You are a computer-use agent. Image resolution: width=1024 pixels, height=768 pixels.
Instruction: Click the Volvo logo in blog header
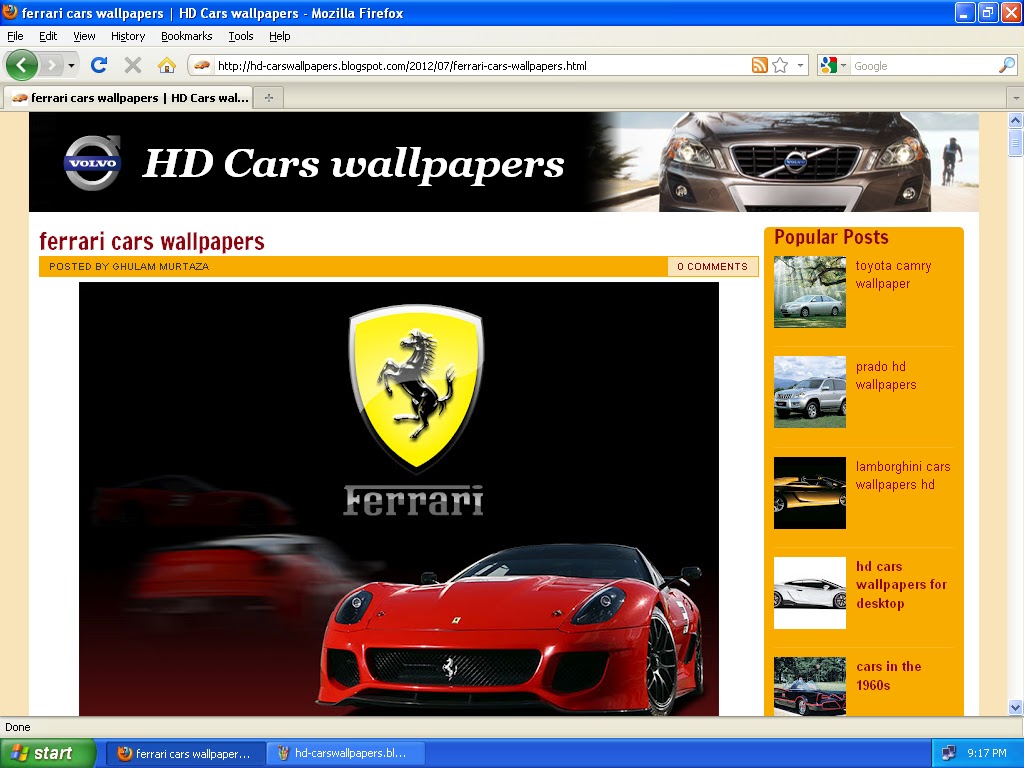(92, 163)
